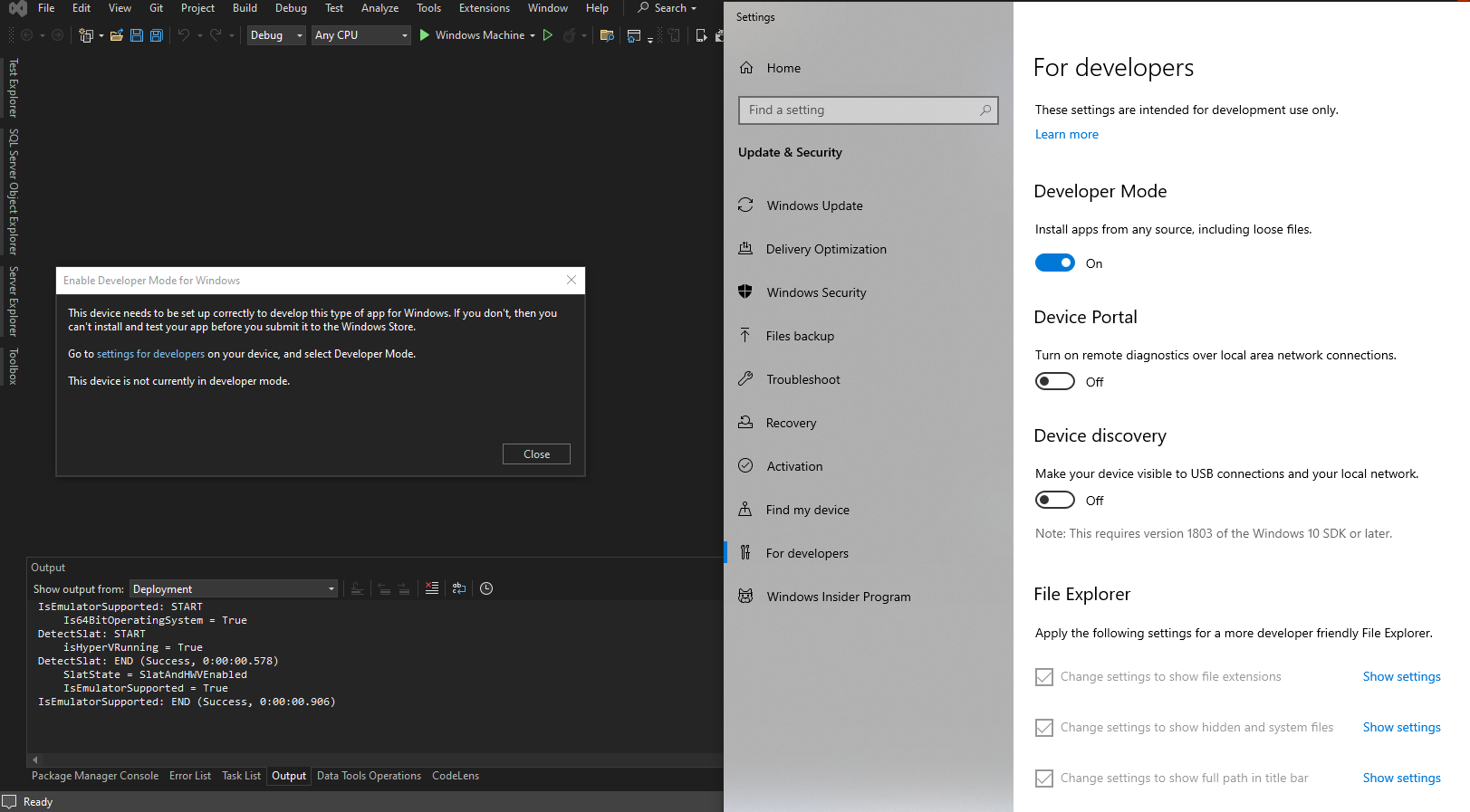Click the Find a setting search box
1470x812 pixels.
click(x=868, y=110)
